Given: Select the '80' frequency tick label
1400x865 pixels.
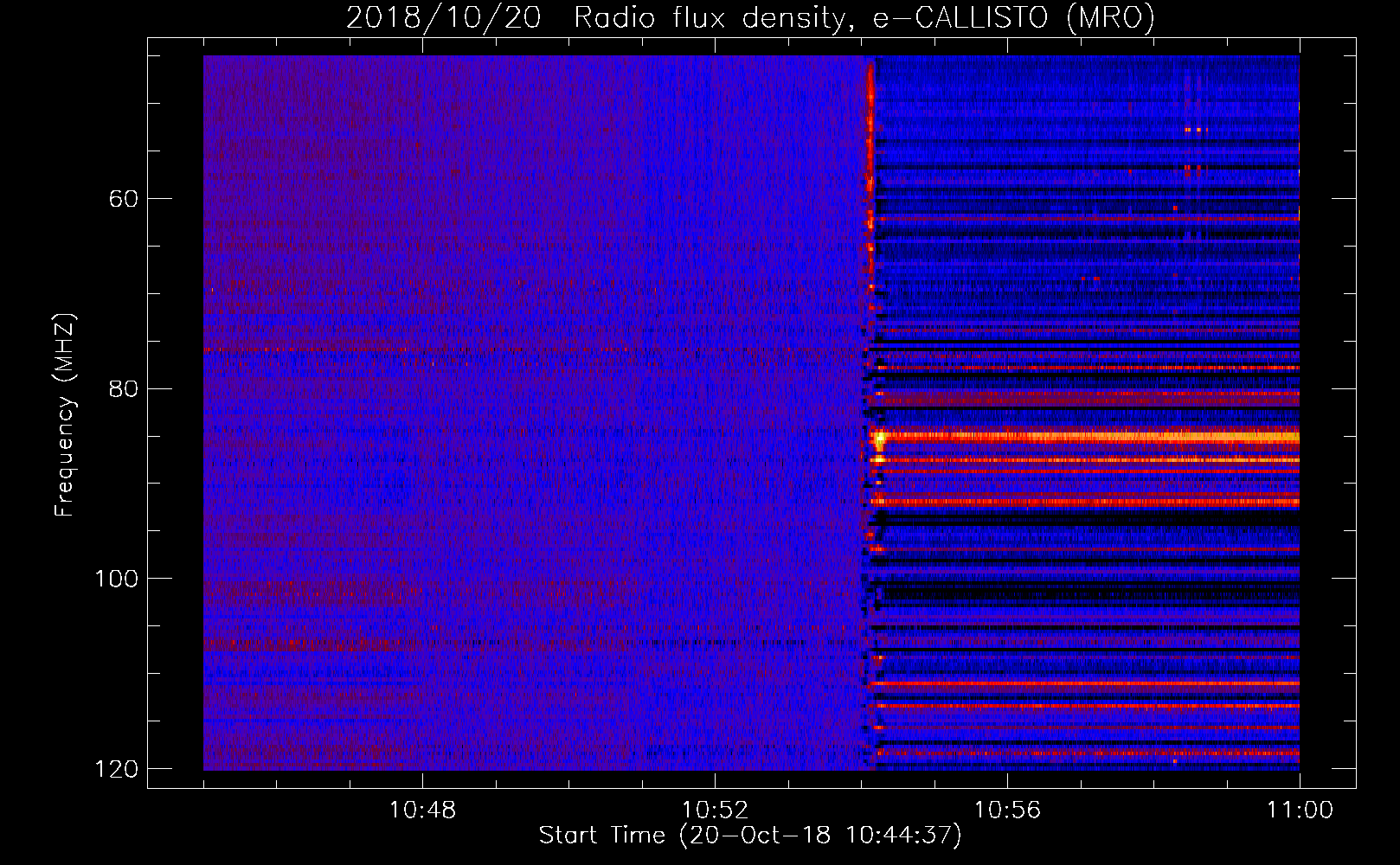Looking at the screenshot, I should point(124,388).
